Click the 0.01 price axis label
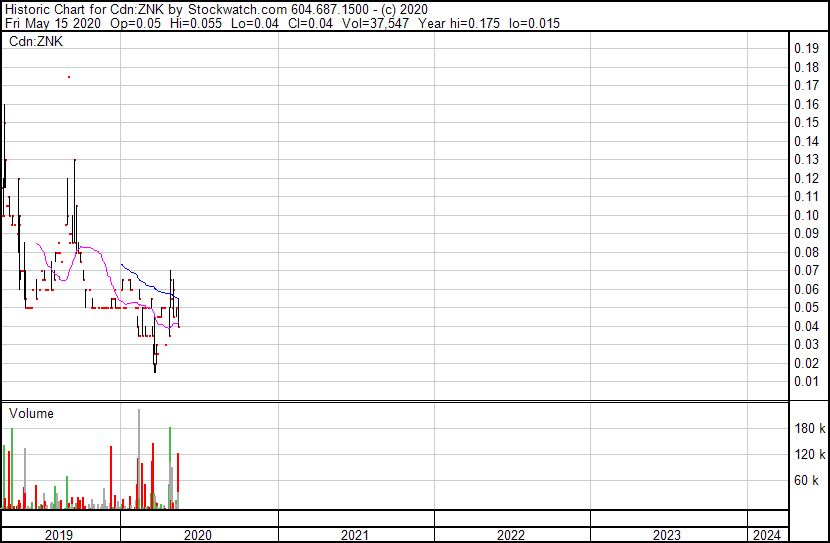This screenshot has height=543, width=830. [806, 381]
